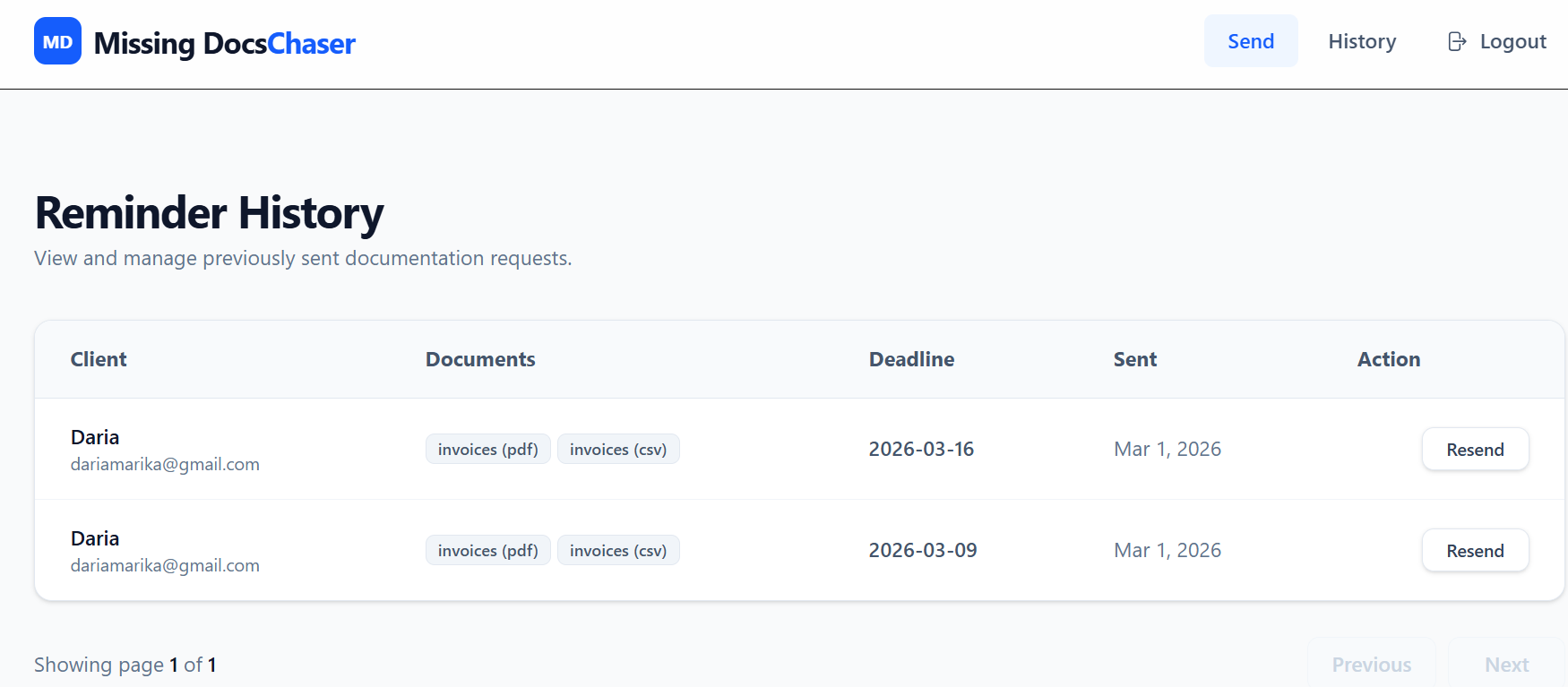Click invoices (csv) tag in second row
This screenshot has height=687, width=1568.
click(617, 551)
